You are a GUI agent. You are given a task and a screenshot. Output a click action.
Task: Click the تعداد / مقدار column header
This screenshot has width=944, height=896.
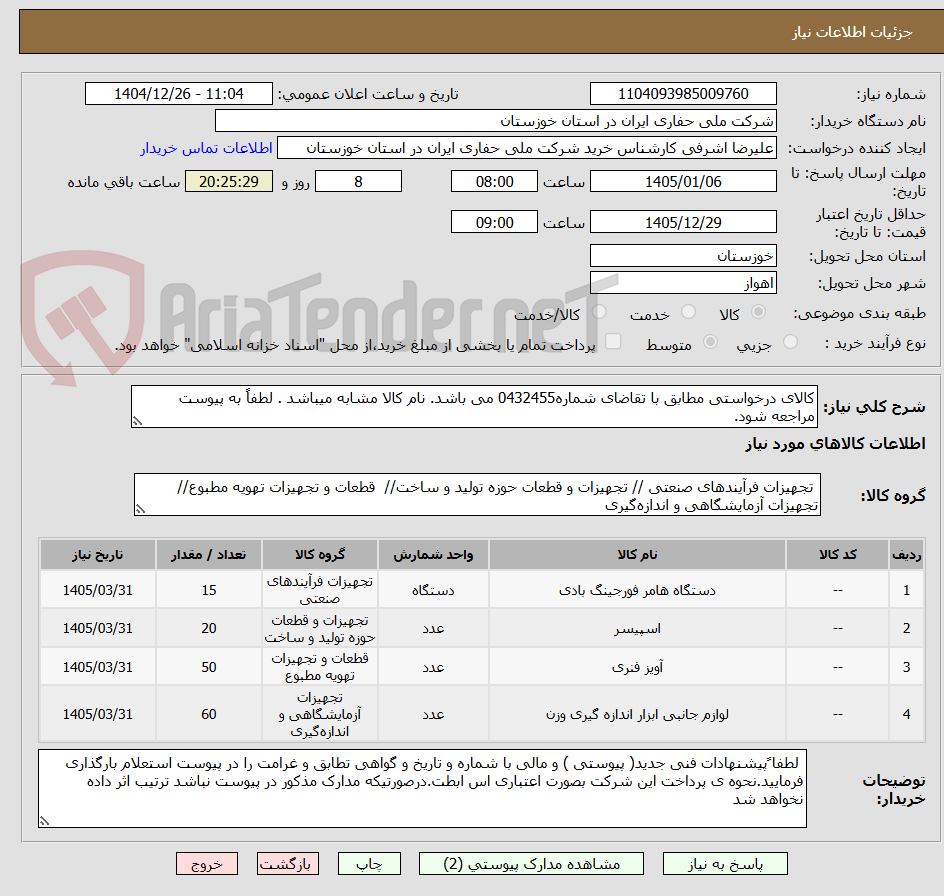(x=208, y=555)
